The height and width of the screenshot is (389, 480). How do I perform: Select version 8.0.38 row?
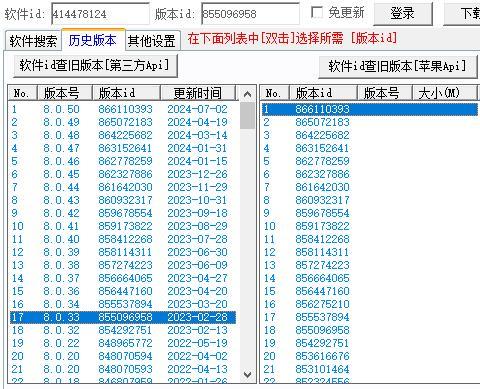[123, 265]
